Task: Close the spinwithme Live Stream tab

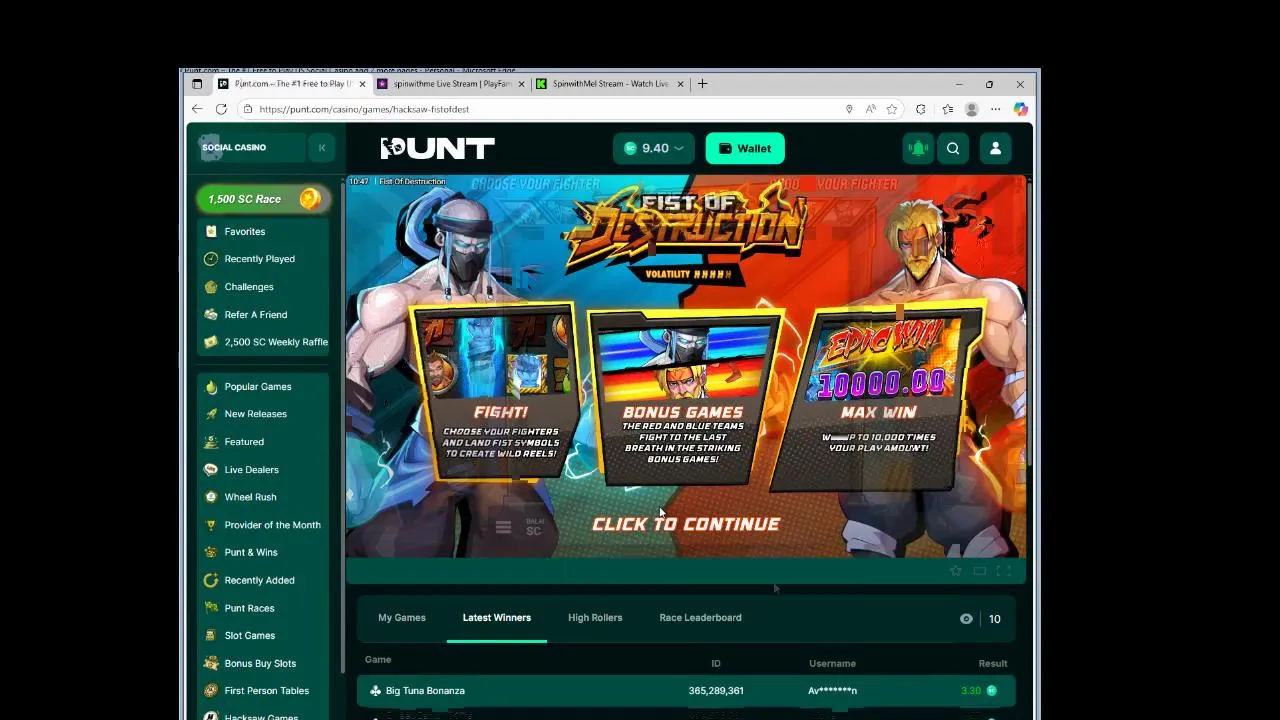Action: [x=521, y=84]
